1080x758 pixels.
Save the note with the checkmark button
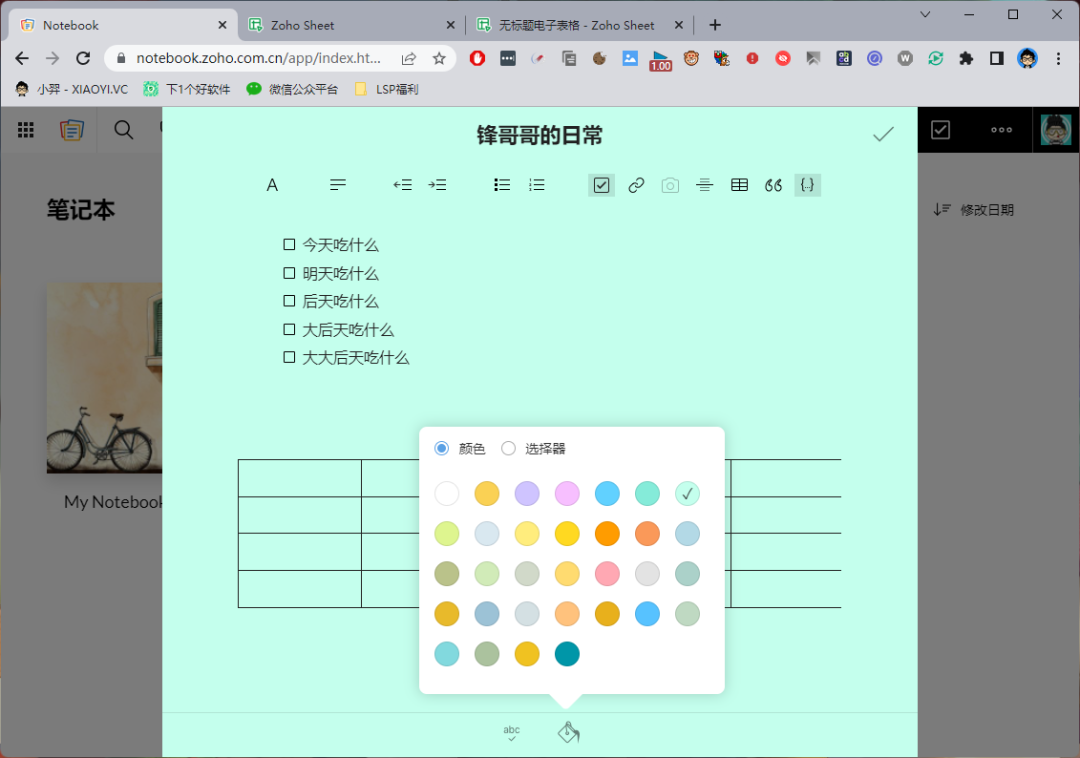tap(883, 132)
